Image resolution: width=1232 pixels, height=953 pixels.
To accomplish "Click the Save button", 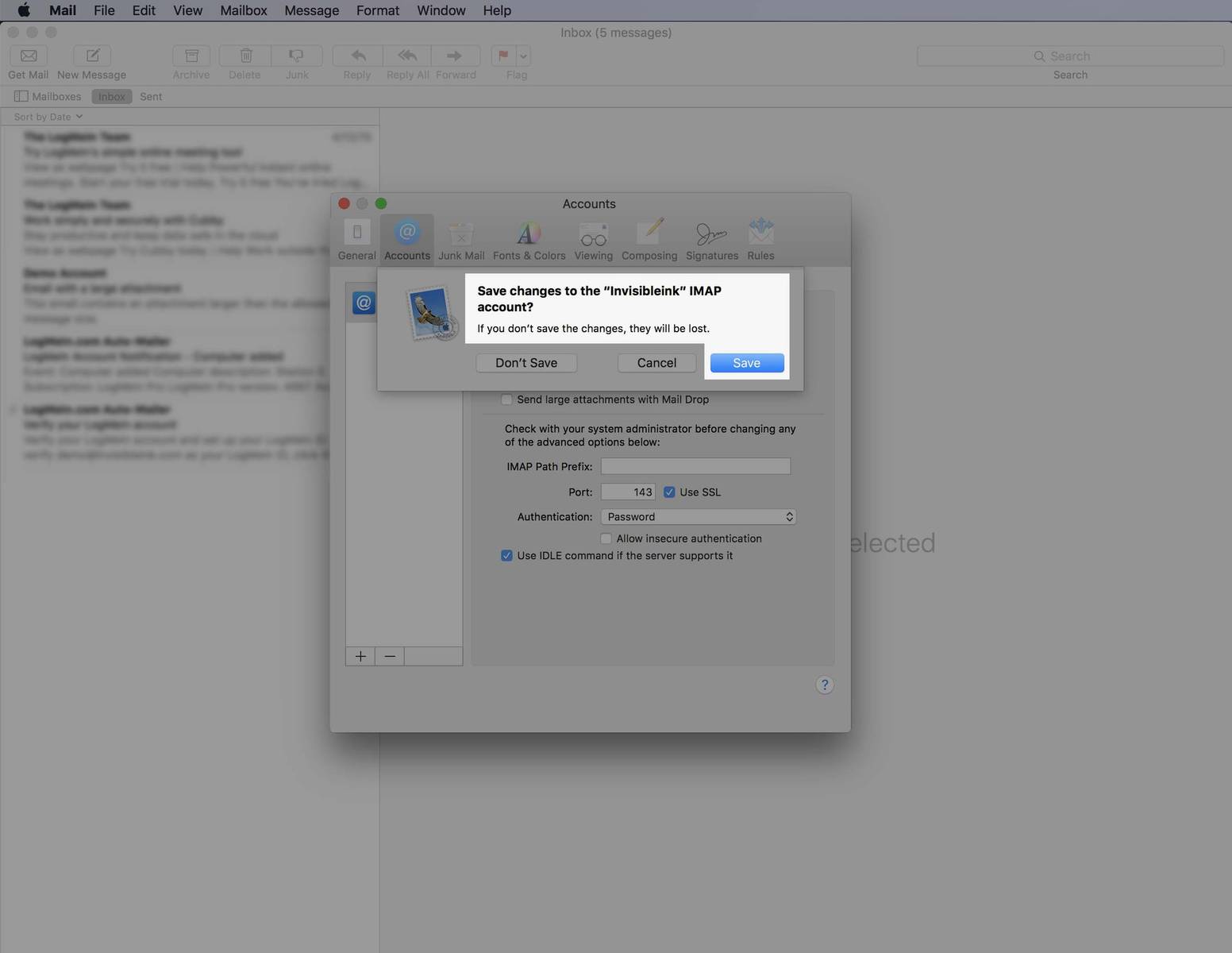I will [x=747, y=363].
